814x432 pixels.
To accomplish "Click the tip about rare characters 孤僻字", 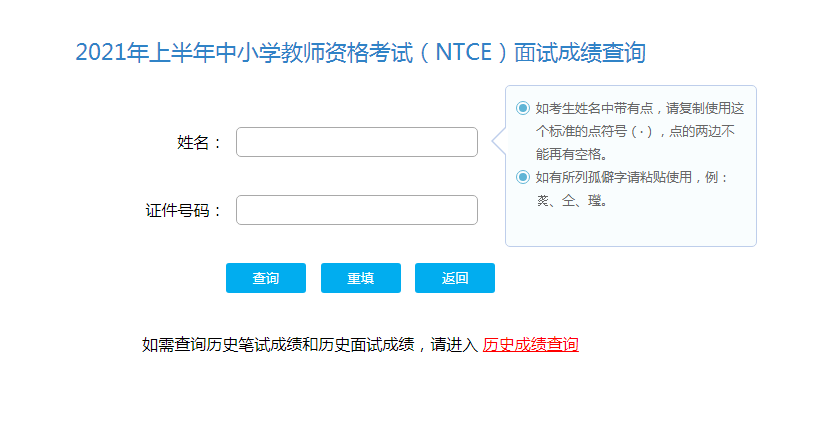I will [x=630, y=177].
